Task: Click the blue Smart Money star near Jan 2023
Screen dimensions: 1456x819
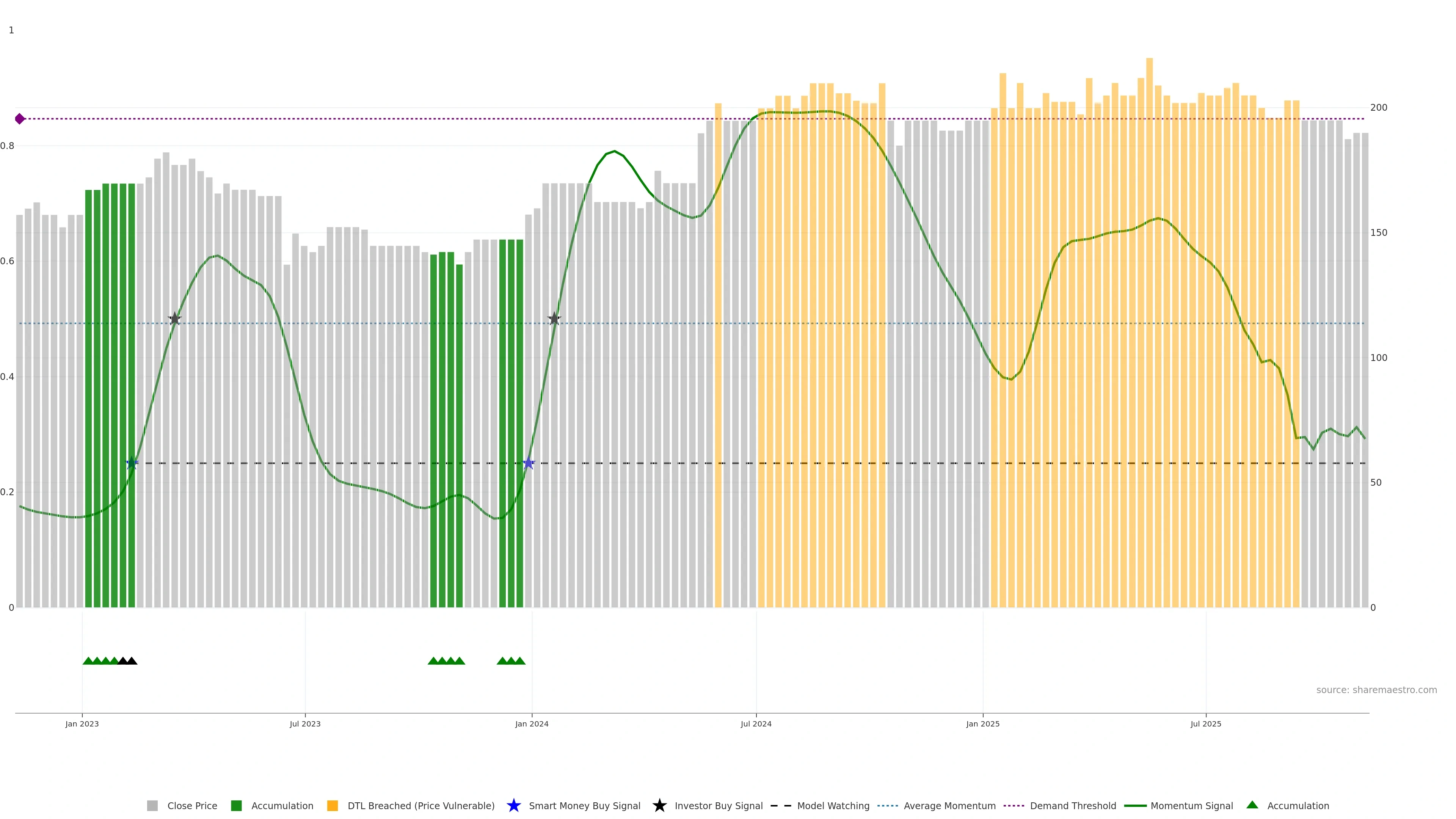Action: point(132,463)
